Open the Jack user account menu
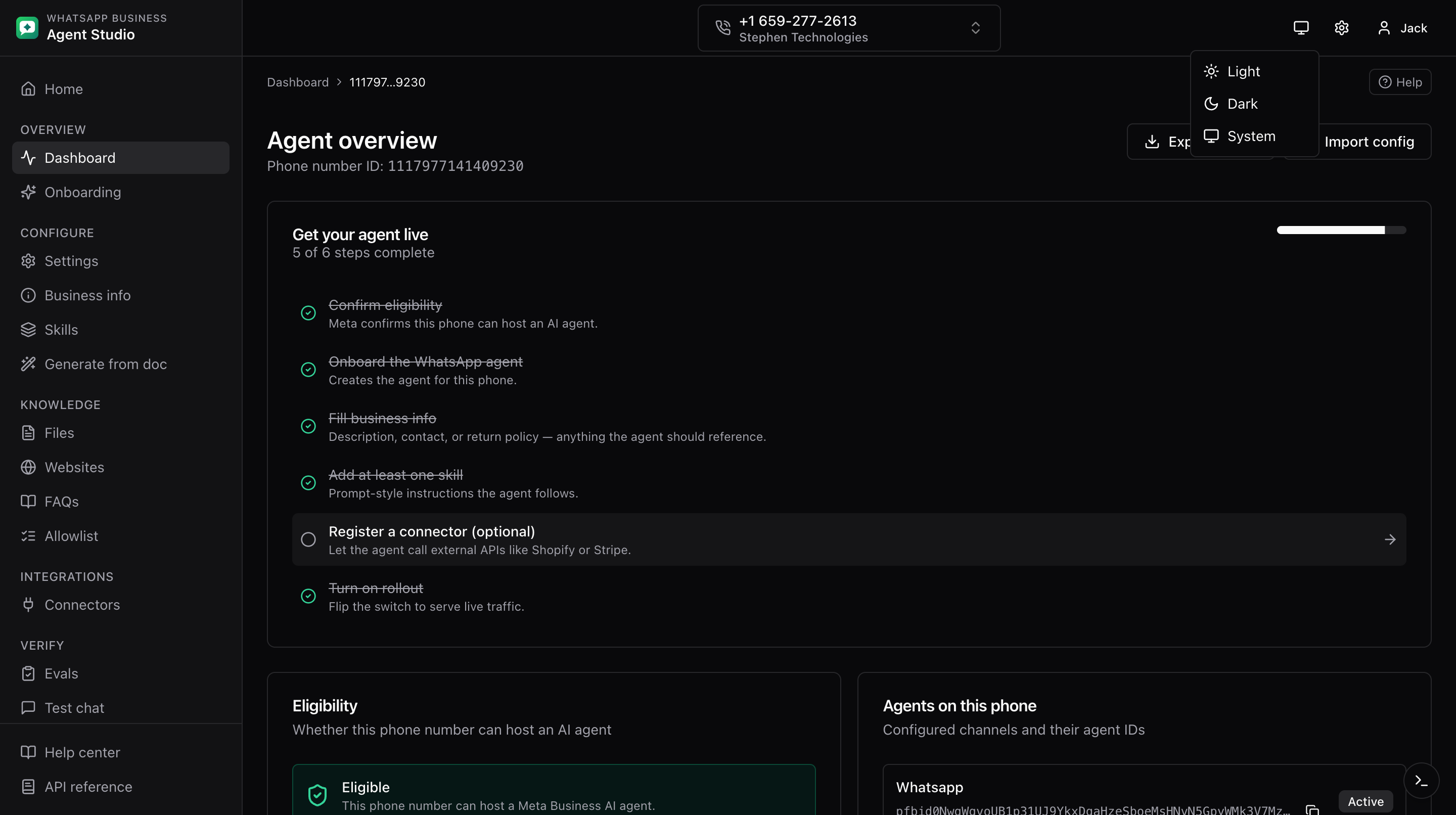The height and width of the screenshot is (815, 1456). coord(1402,28)
